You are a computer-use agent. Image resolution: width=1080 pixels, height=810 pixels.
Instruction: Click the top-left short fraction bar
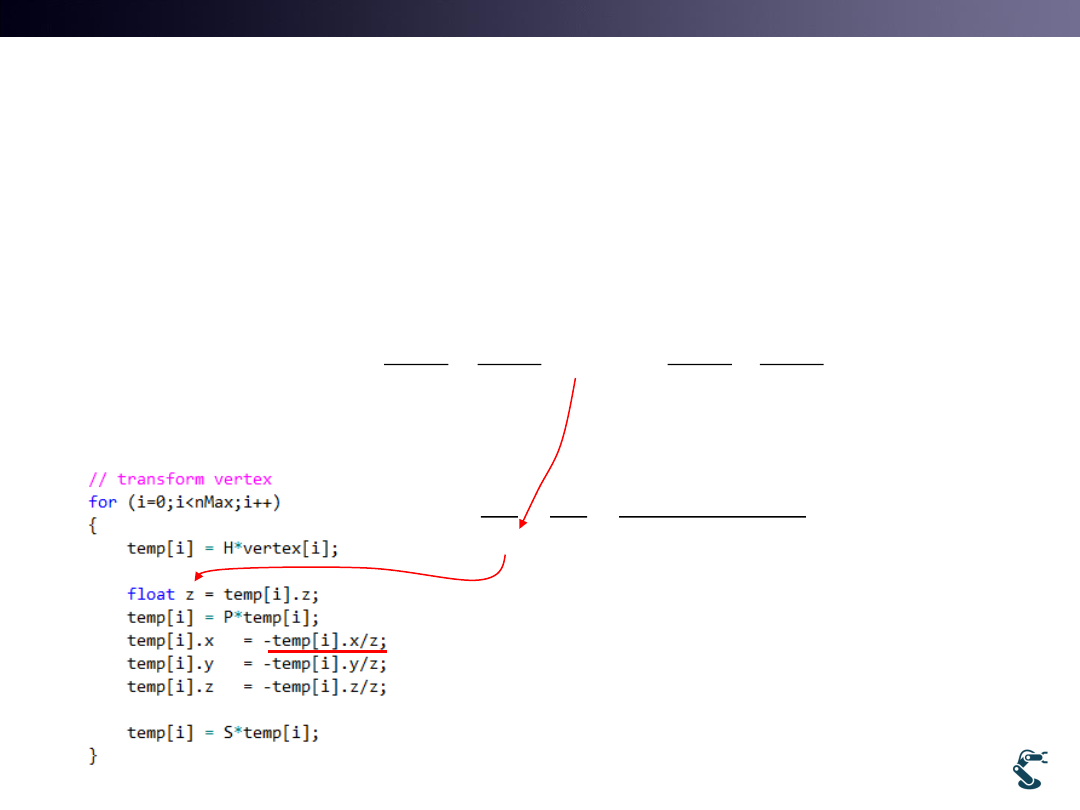(x=416, y=365)
